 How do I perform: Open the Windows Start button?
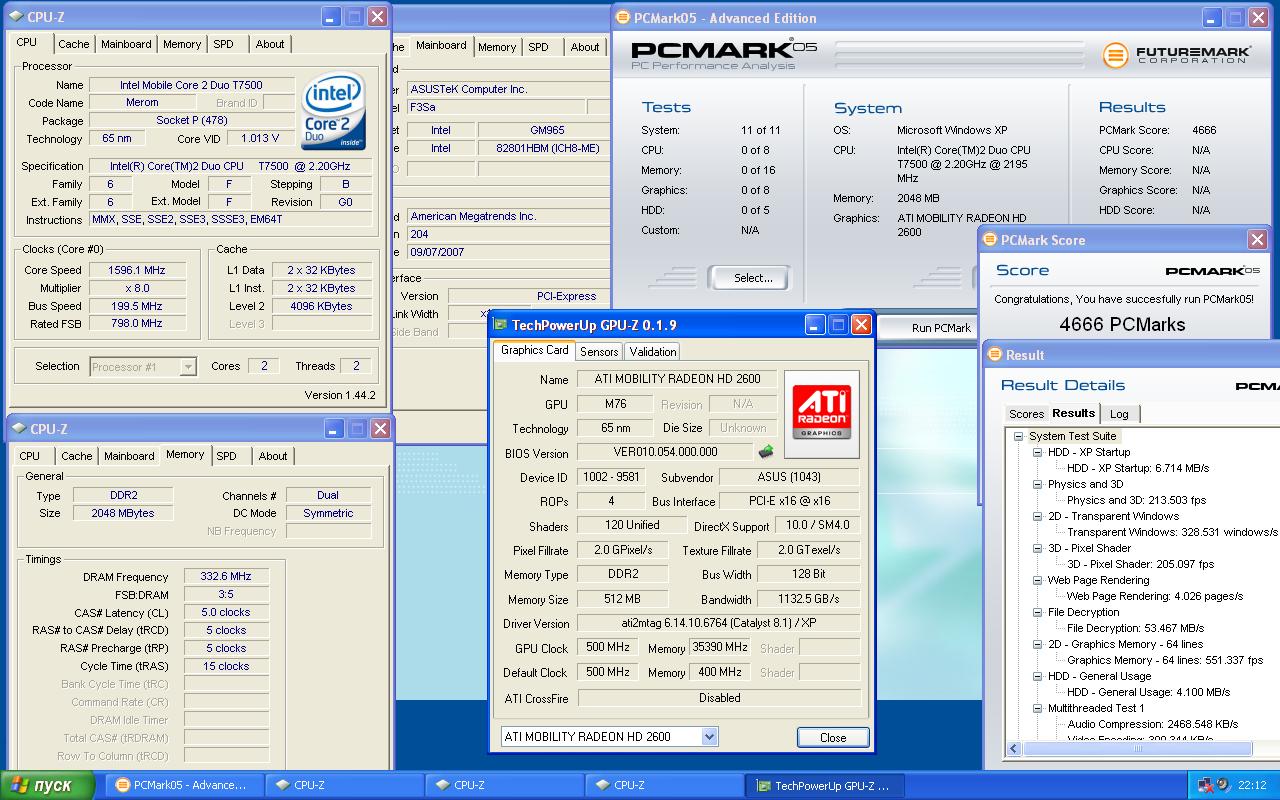(46, 785)
